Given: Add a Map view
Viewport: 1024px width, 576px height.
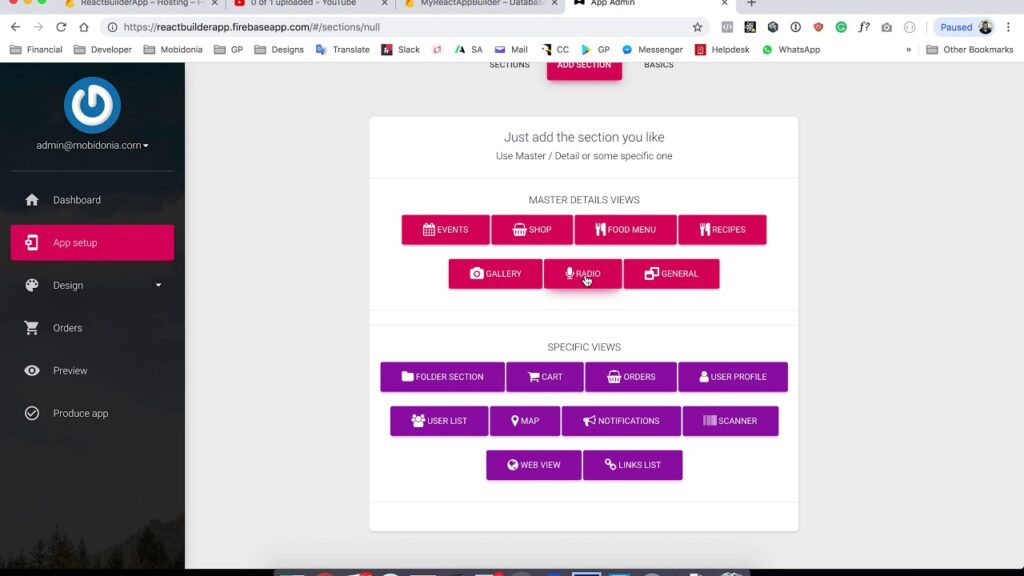Looking at the screenshot, I should [x=524, y=421].
